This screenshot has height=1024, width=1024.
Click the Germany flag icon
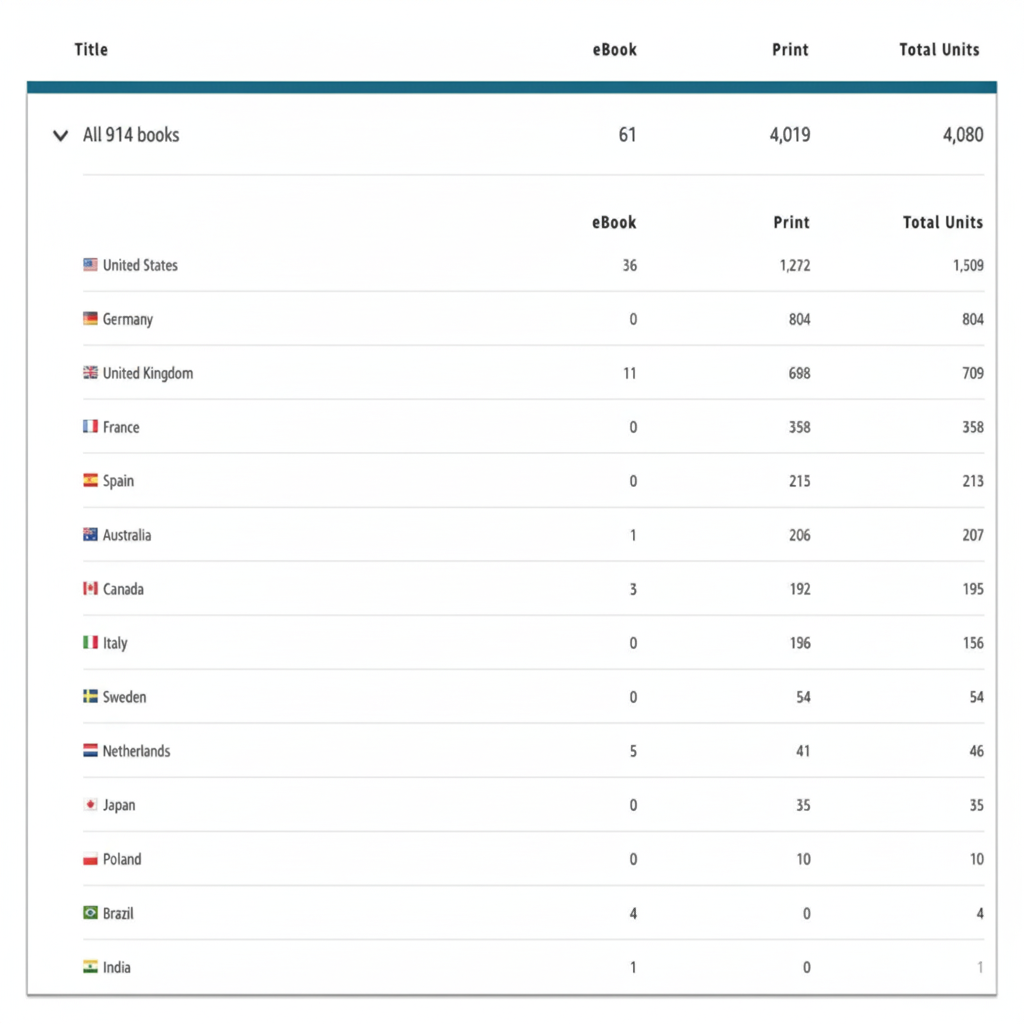tap(90, 319)
